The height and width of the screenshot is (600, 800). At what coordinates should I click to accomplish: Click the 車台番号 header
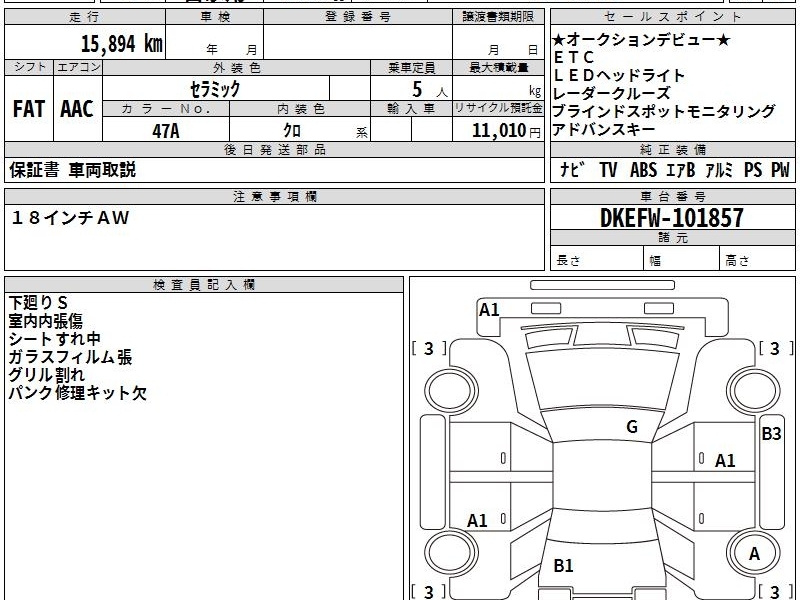click(x=672, y=196)
